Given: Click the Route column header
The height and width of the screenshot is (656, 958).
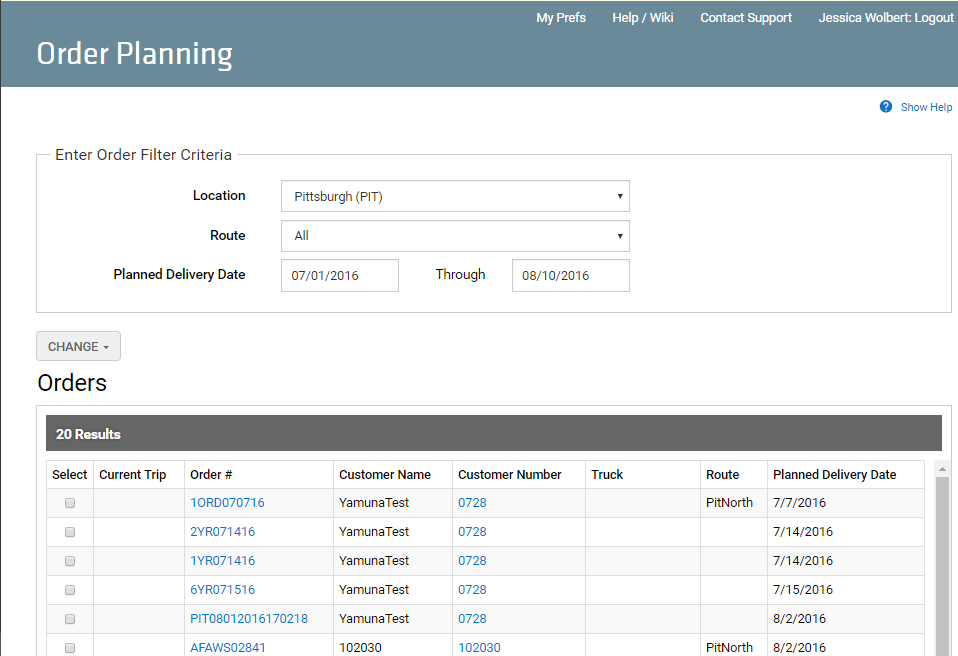Looking at the screenshot, I should tap(734, 475).
